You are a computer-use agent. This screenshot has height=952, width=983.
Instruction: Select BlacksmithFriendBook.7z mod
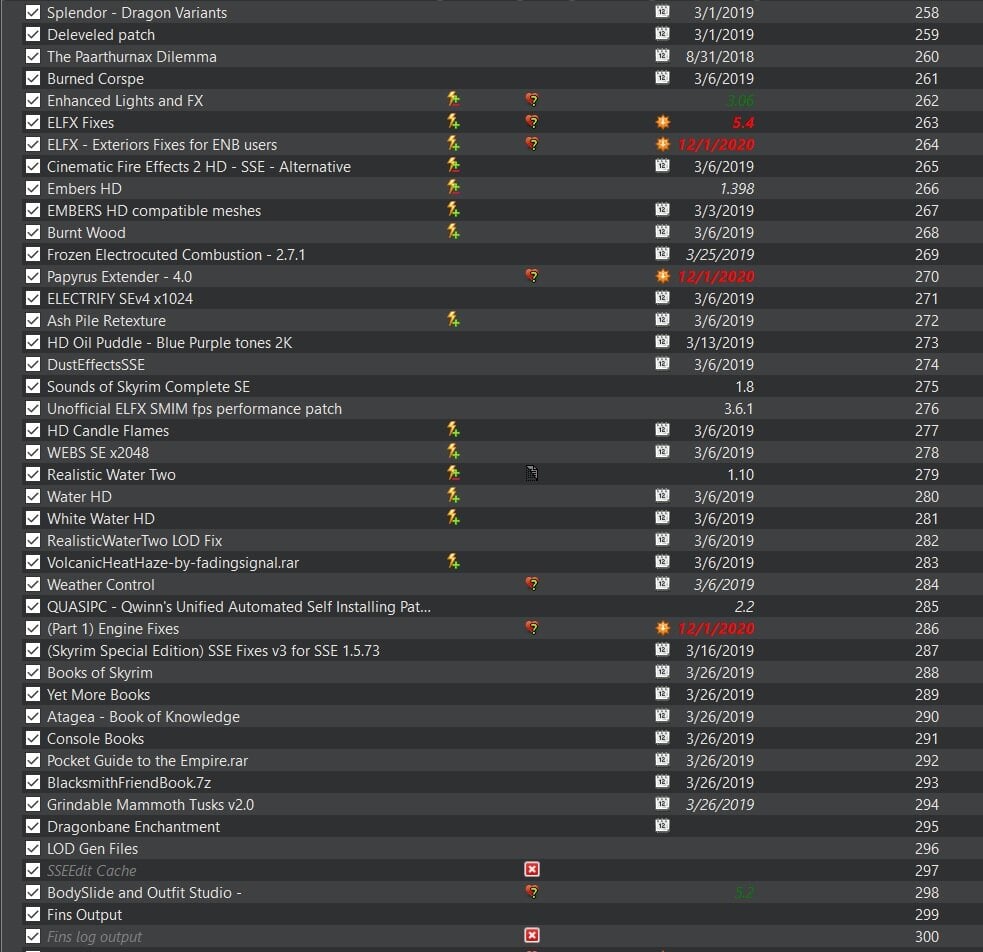point(129,782)
